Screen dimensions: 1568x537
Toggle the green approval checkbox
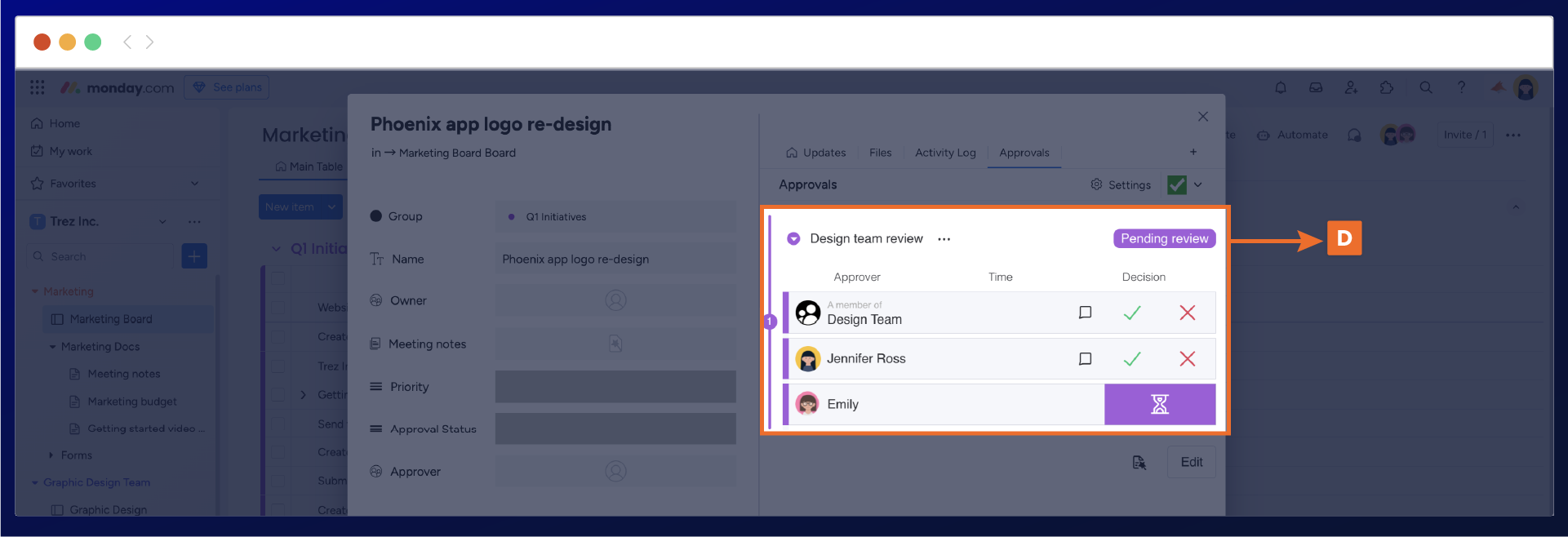point(1176,185)
